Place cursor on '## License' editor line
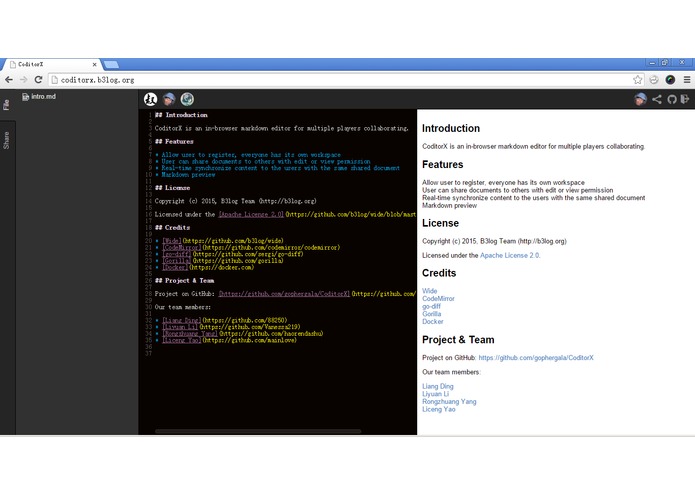 click(172, 188)
